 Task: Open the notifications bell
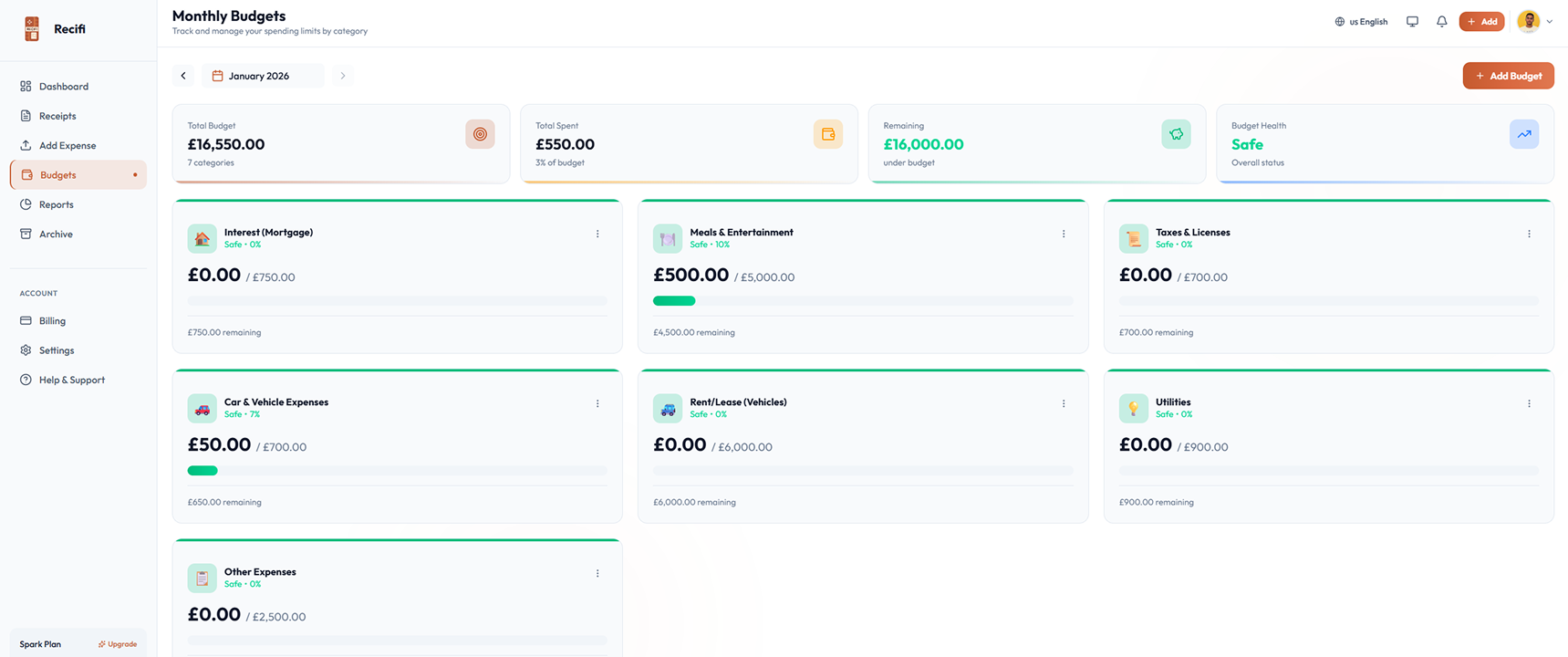(1441, 21)
